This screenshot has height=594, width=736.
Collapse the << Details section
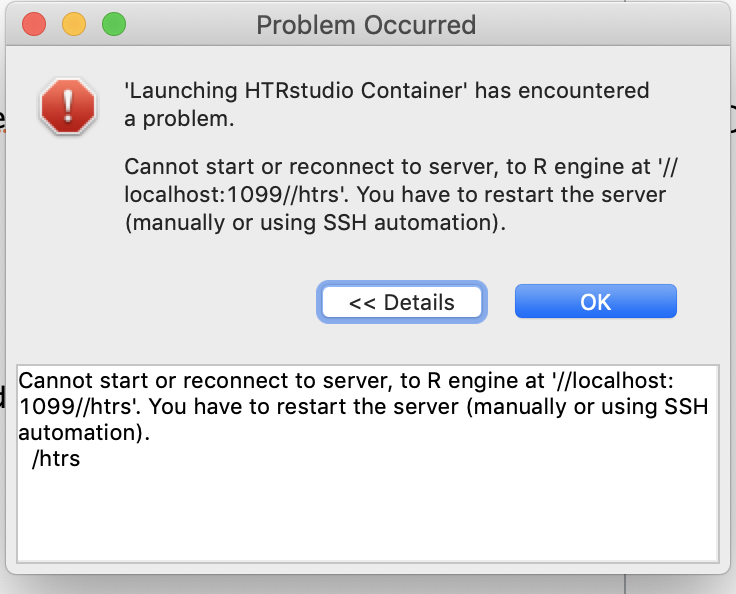point(402,302)
